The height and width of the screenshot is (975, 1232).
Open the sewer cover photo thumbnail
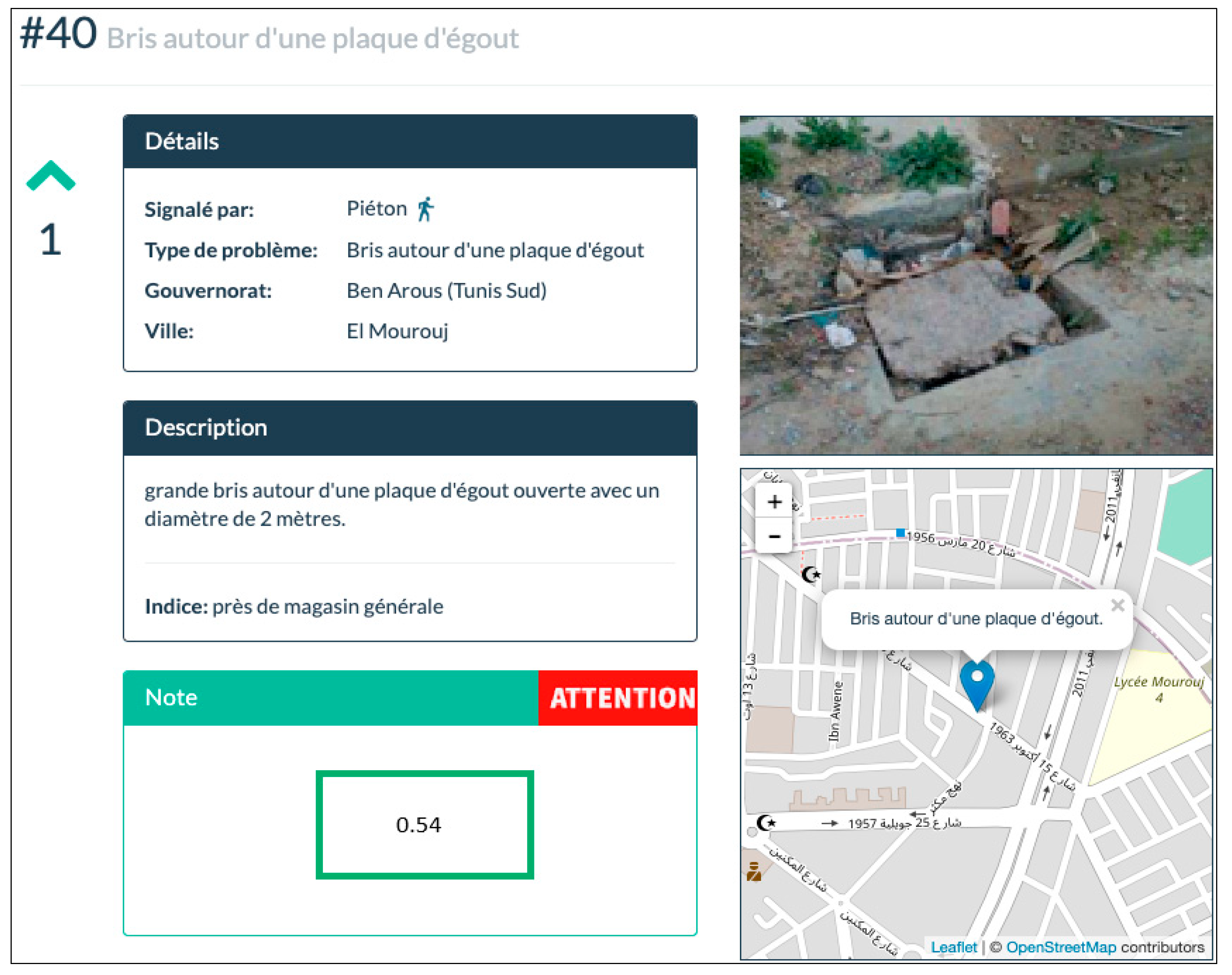tap(976, 286)
